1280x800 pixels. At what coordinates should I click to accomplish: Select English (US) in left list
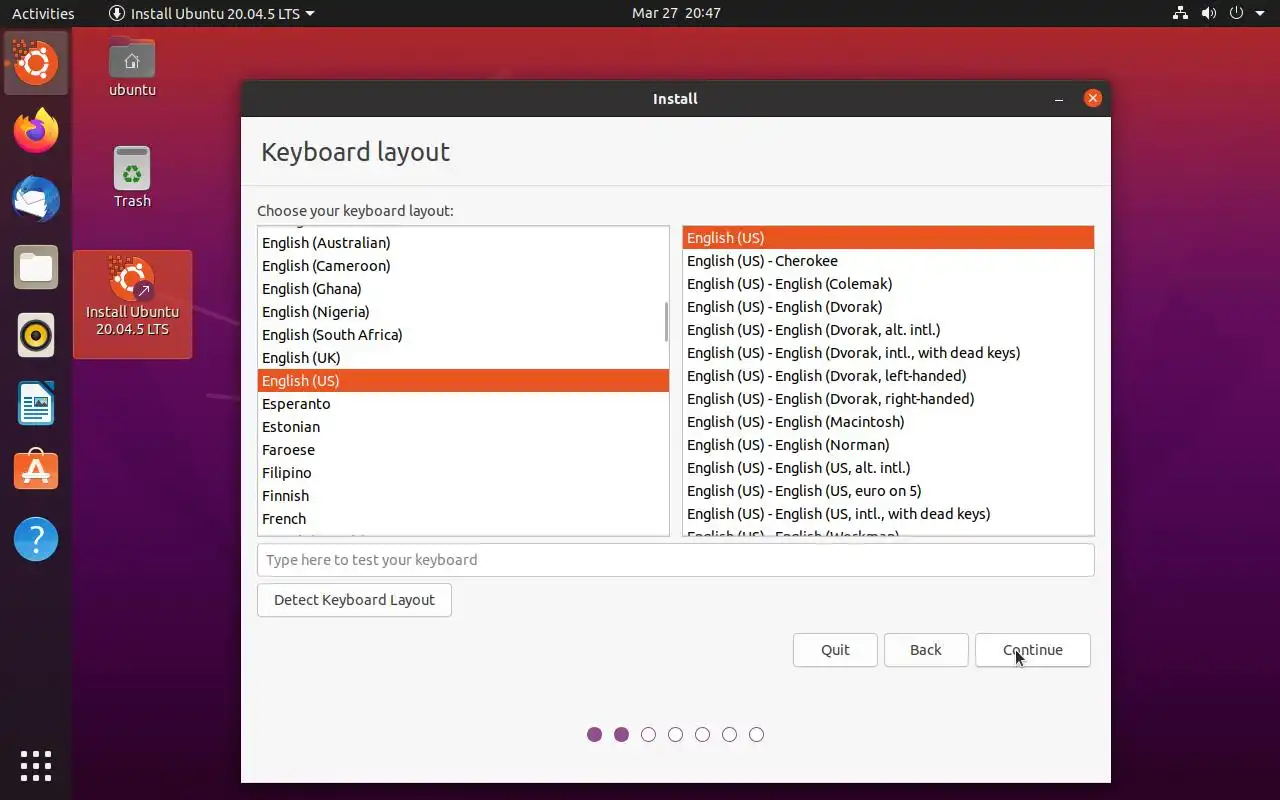463,381
